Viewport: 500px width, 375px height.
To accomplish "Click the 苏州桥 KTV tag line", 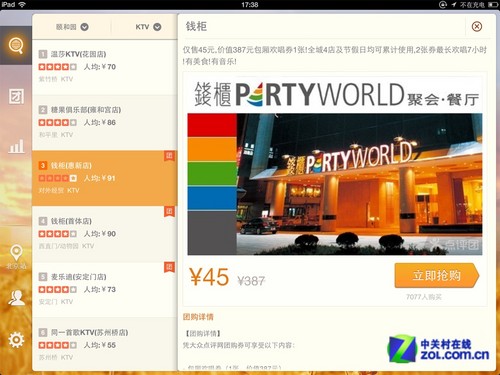I will coord(56,357).
